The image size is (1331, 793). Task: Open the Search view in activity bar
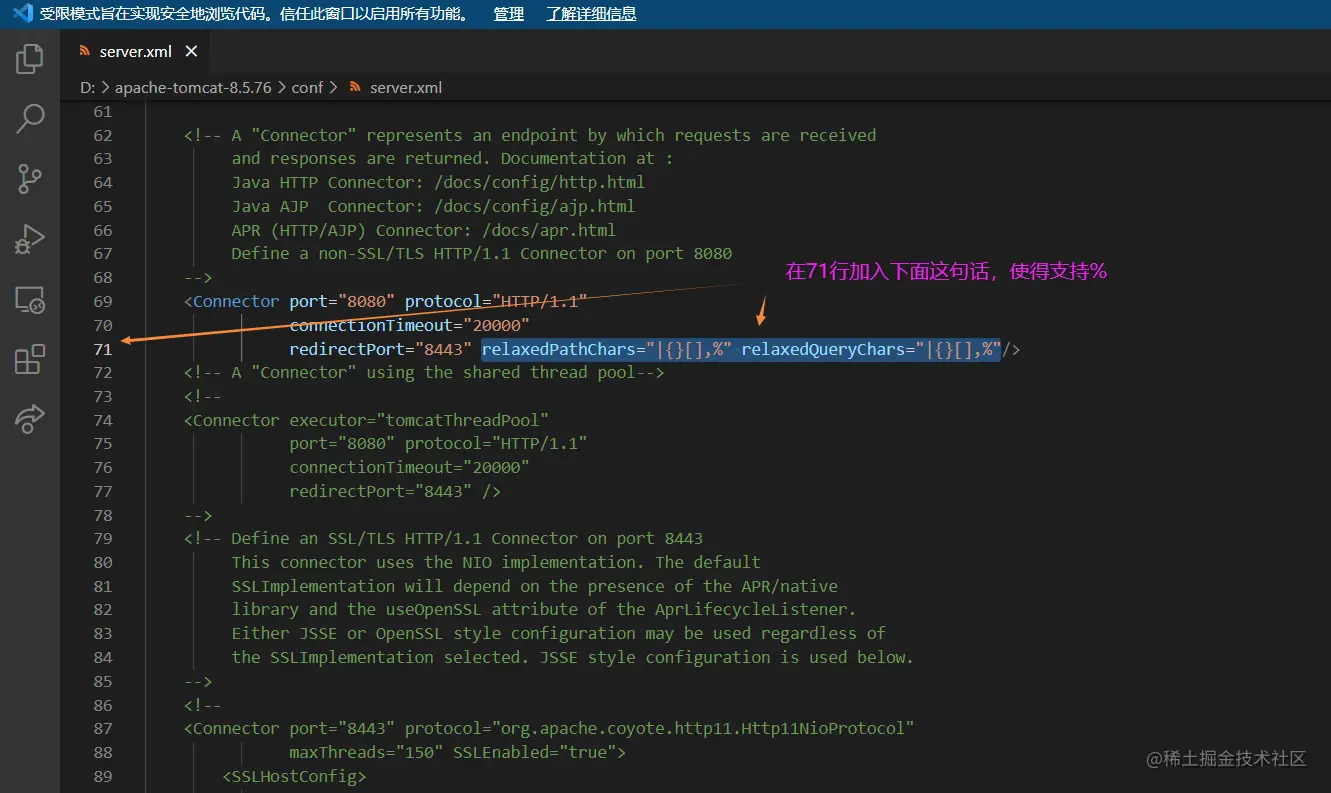[30, 119]
